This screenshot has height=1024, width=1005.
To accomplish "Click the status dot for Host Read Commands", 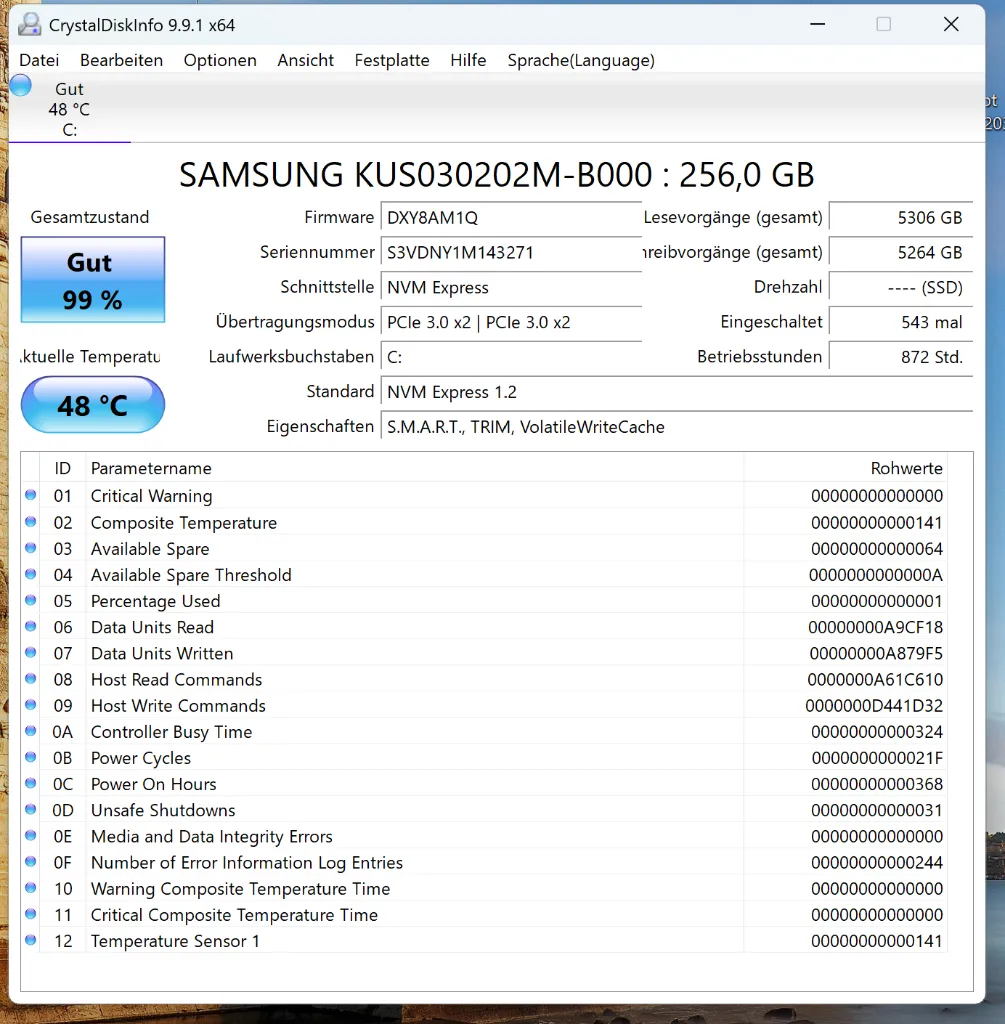I will [x=31, y=679].
